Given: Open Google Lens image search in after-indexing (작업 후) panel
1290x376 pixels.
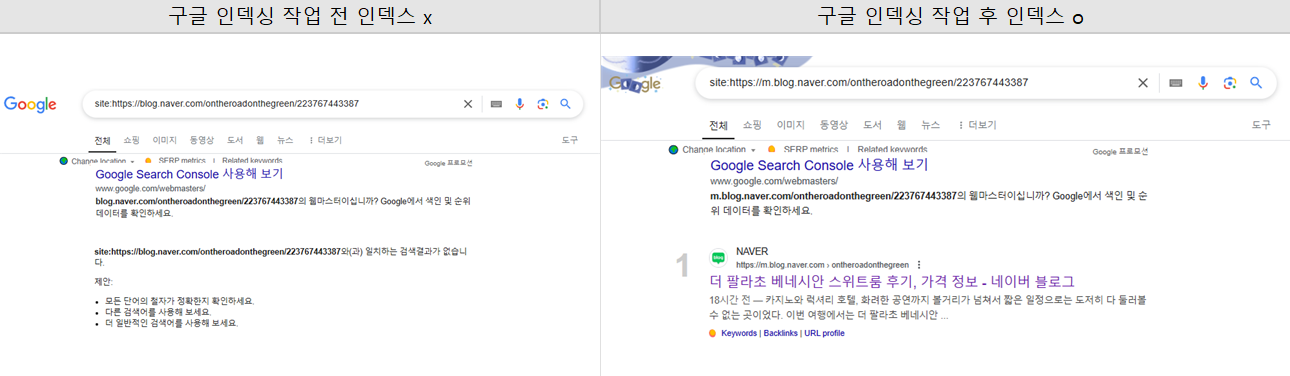Looking at the screenshot, I should pyautogui.click(x=1230, y=83).
